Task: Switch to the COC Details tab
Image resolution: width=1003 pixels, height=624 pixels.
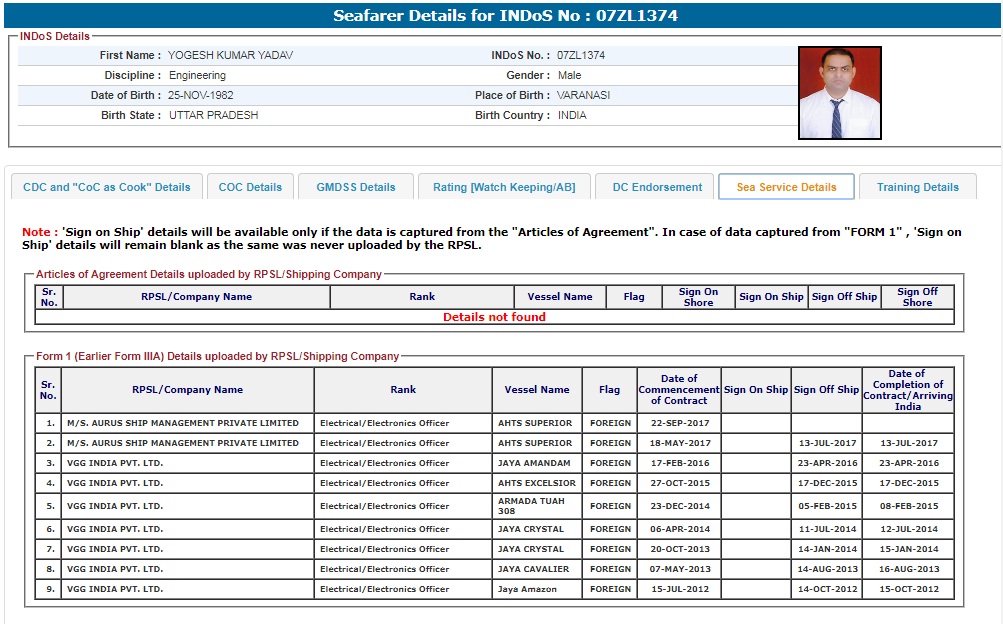Action: pyautogui.click(x=250, y=187)
